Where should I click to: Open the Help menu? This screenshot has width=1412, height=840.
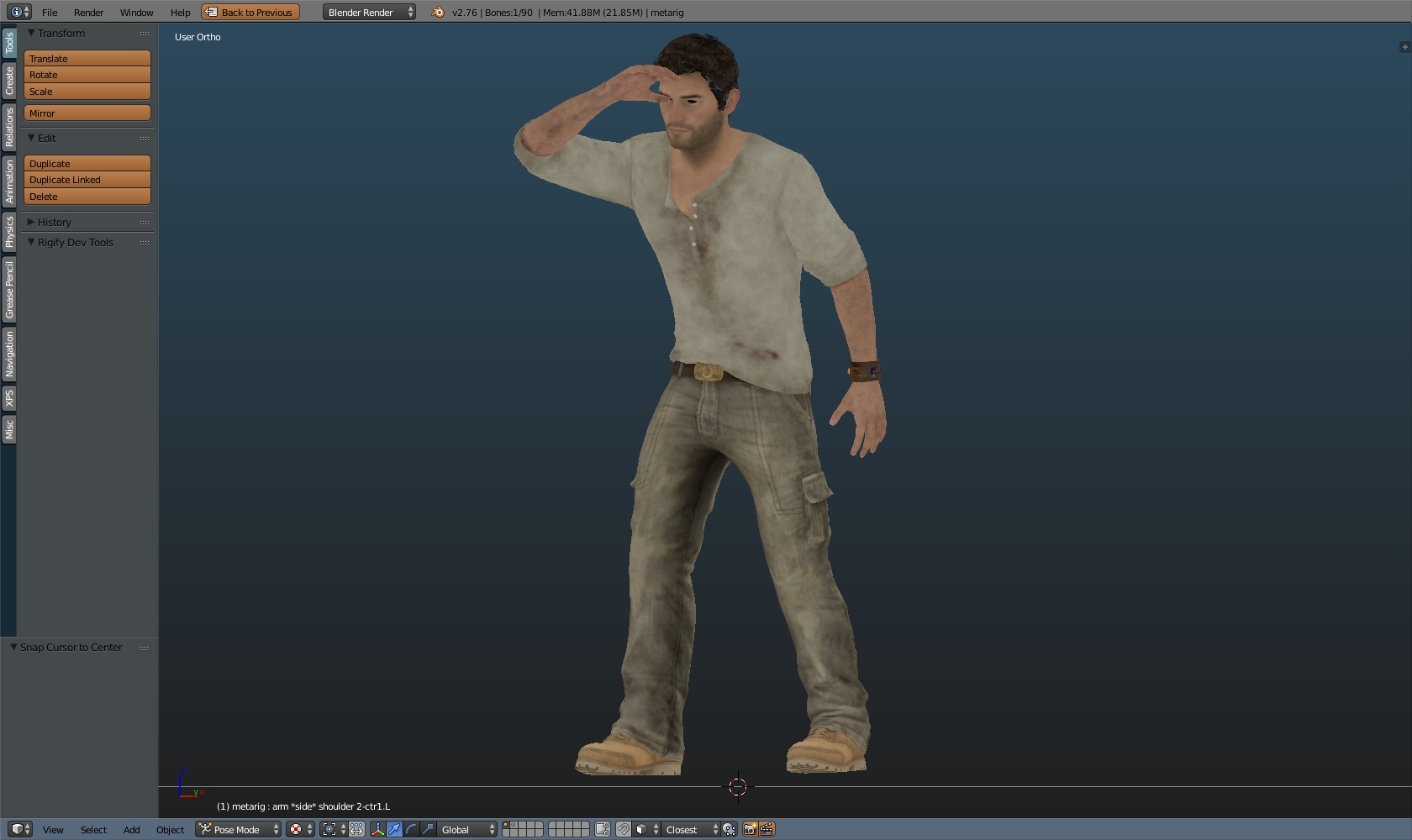(181, 12)
